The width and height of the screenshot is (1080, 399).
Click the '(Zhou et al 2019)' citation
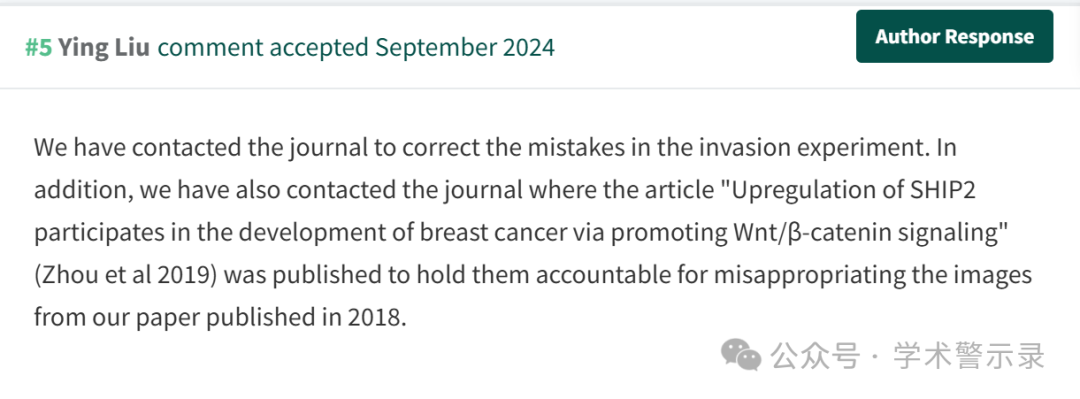point(126,276)
